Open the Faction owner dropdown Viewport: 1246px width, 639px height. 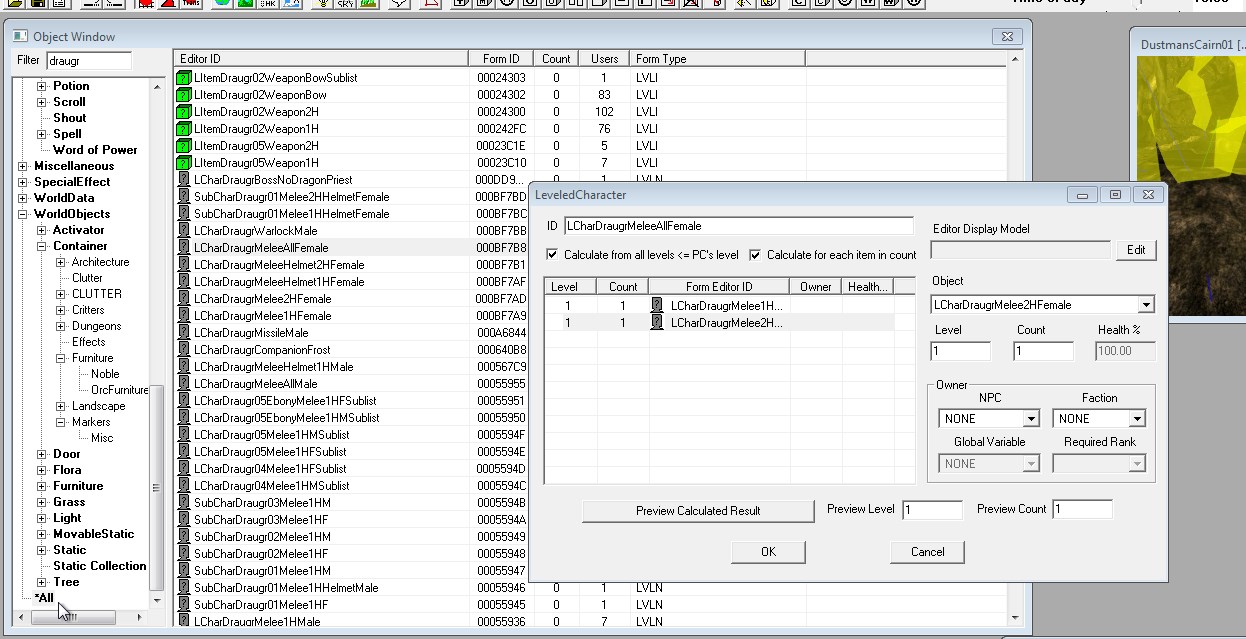1136,419
